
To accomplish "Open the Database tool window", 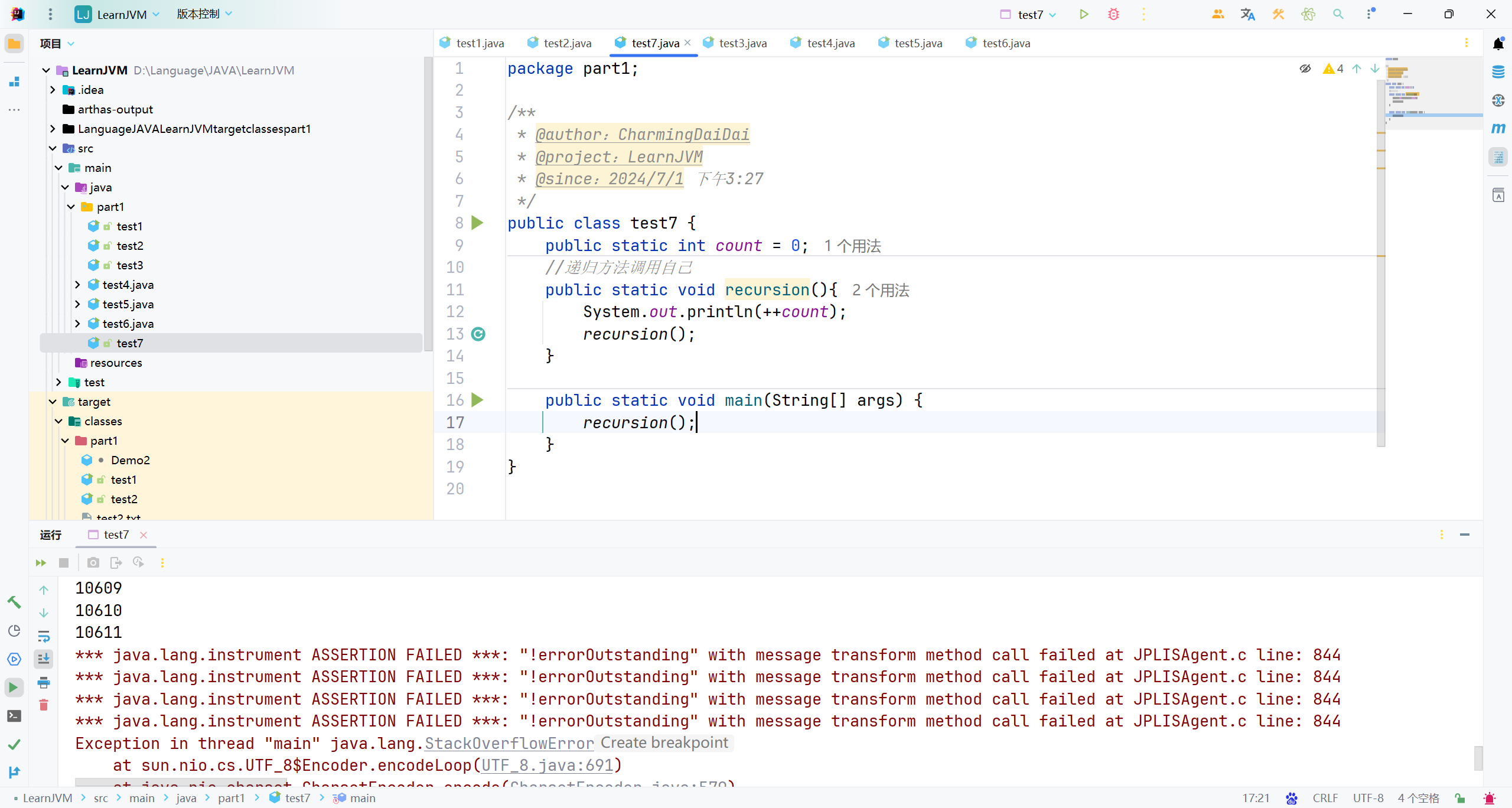I will 1498,72.
